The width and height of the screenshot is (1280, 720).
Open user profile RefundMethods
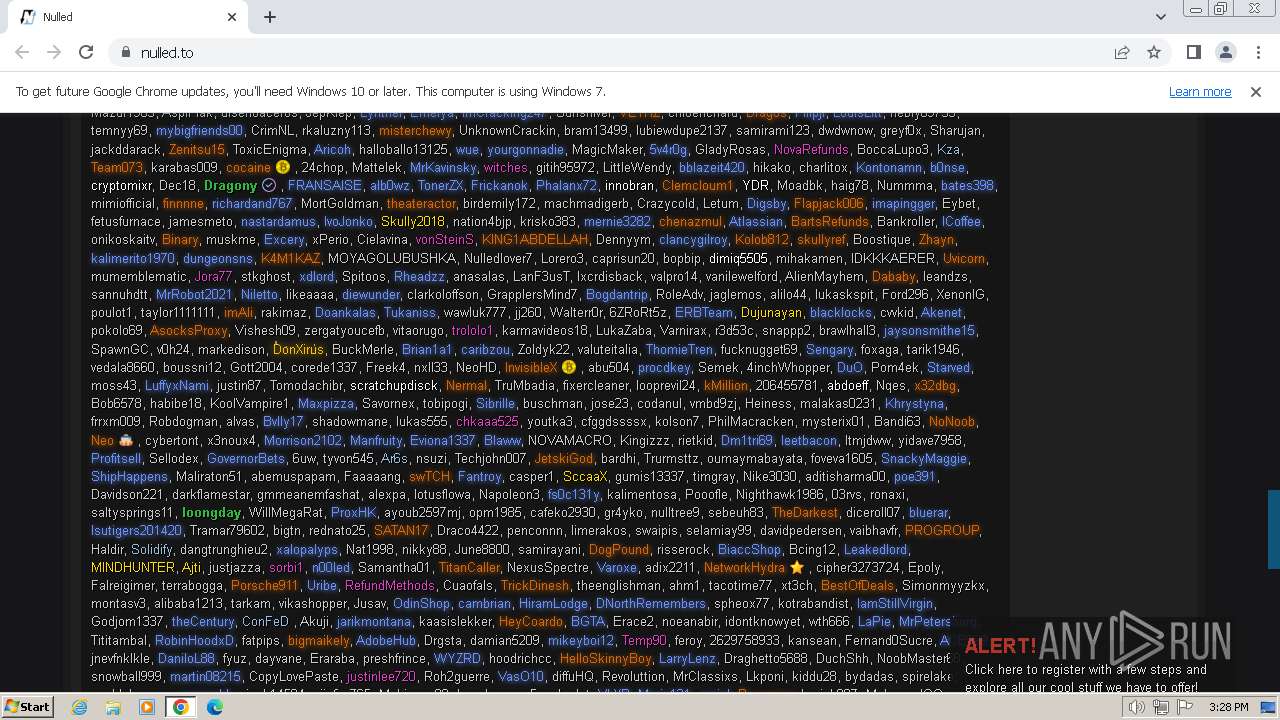(x=390, y=586)
